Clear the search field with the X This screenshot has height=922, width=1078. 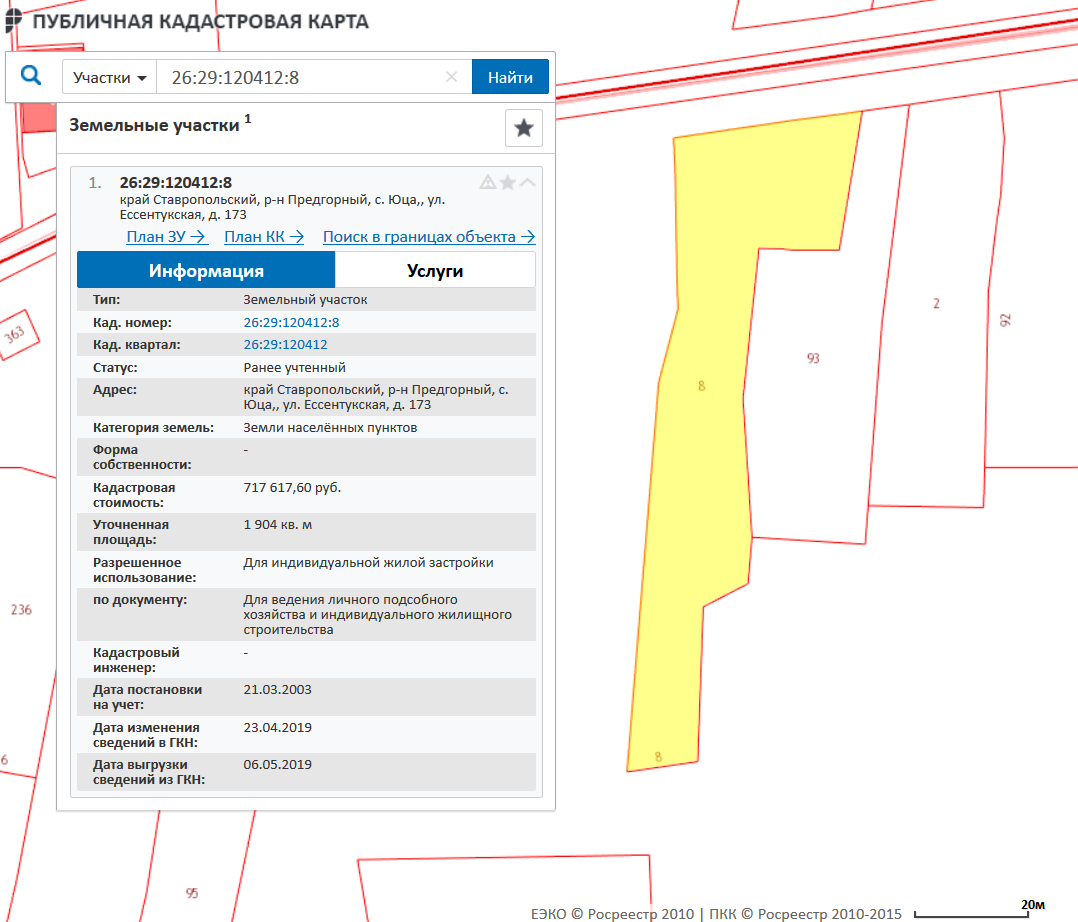(x=451, y=77)
